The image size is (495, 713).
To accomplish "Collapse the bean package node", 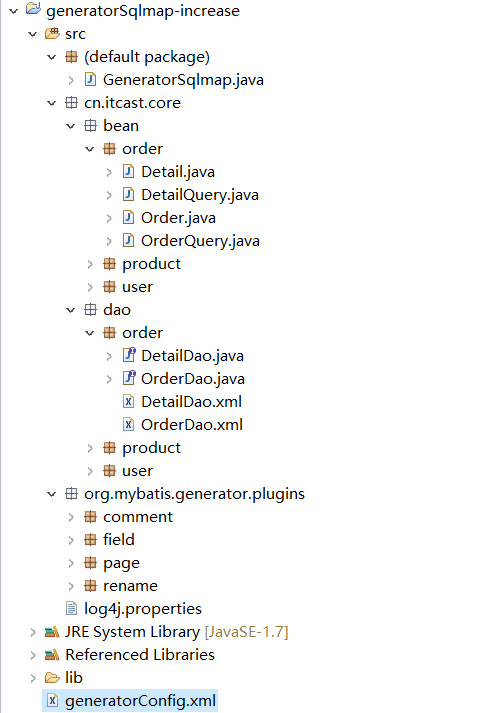I will pos(71,126).
